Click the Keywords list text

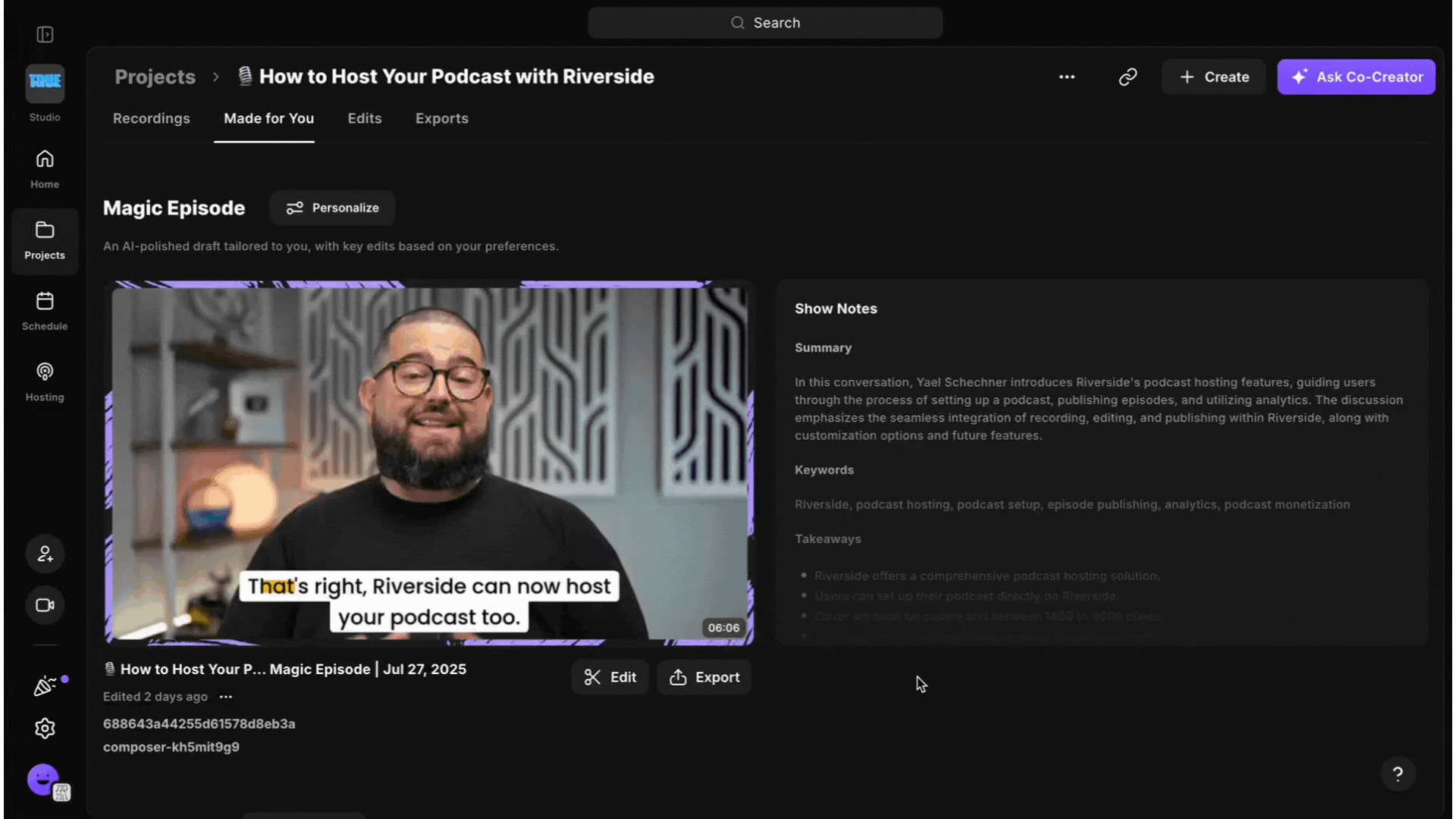click(1072, 504)
